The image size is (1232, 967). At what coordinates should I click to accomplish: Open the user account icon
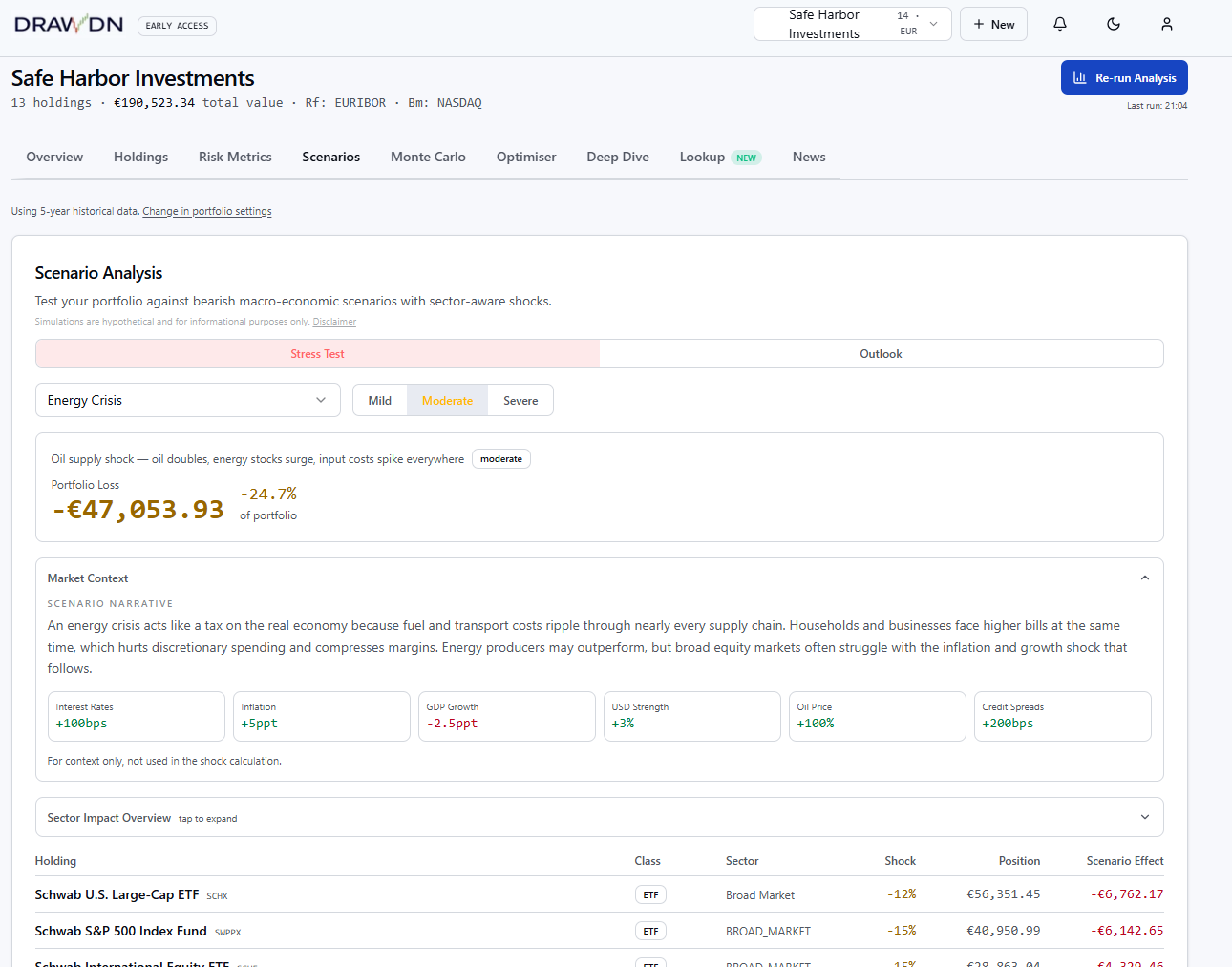coord(1167,24)
